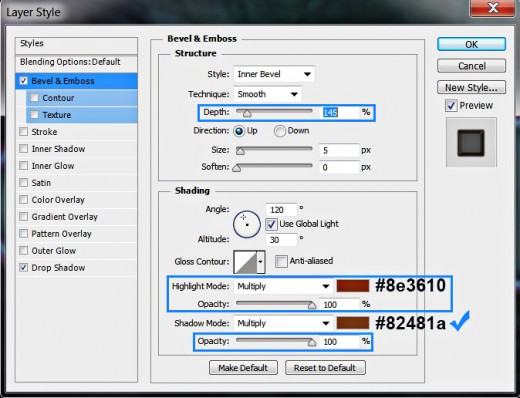Select the Texture list item label
The width and height of the screenshot is (520, 398).
(x=57, y=115)
